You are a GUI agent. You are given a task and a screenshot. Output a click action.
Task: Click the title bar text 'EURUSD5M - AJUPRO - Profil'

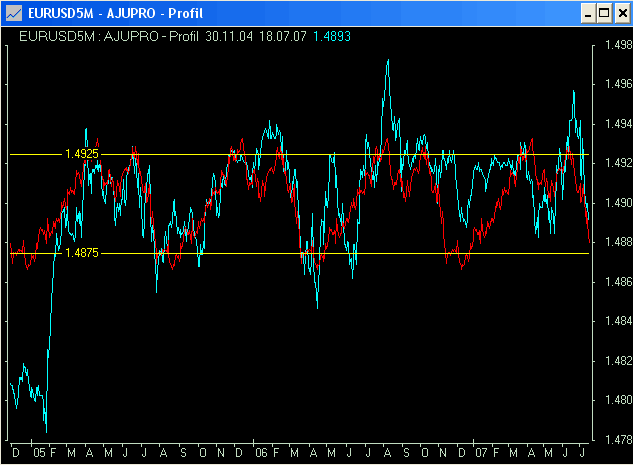click(115, 13)
